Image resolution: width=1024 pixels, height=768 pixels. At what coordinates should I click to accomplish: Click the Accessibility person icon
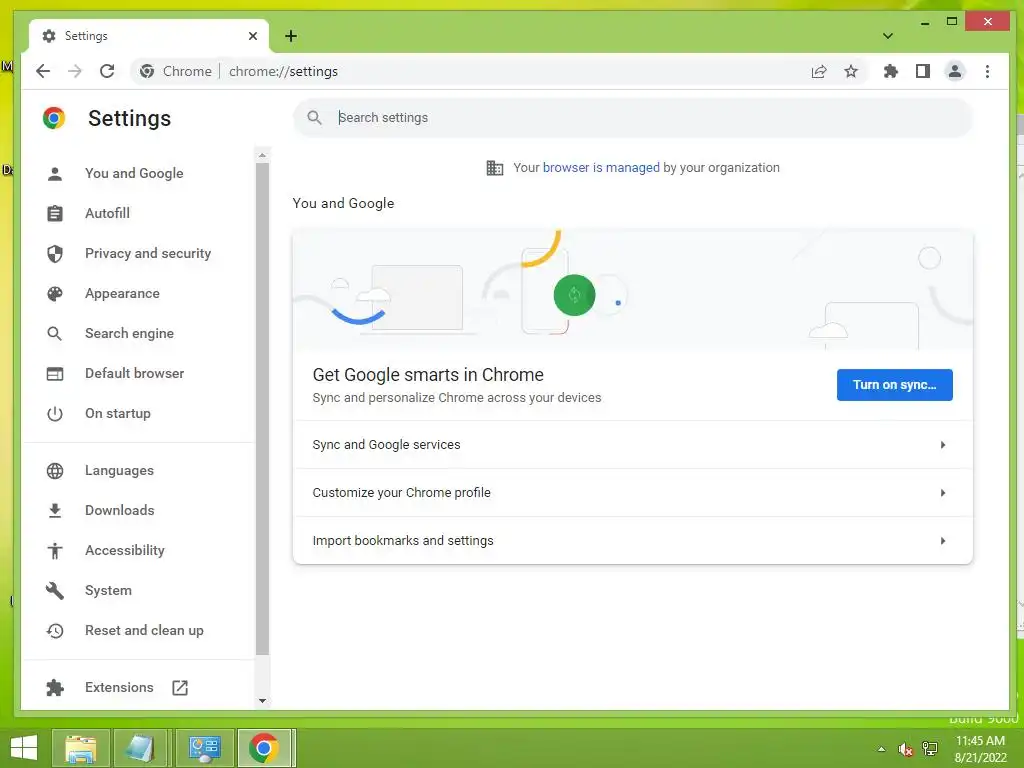55,551
